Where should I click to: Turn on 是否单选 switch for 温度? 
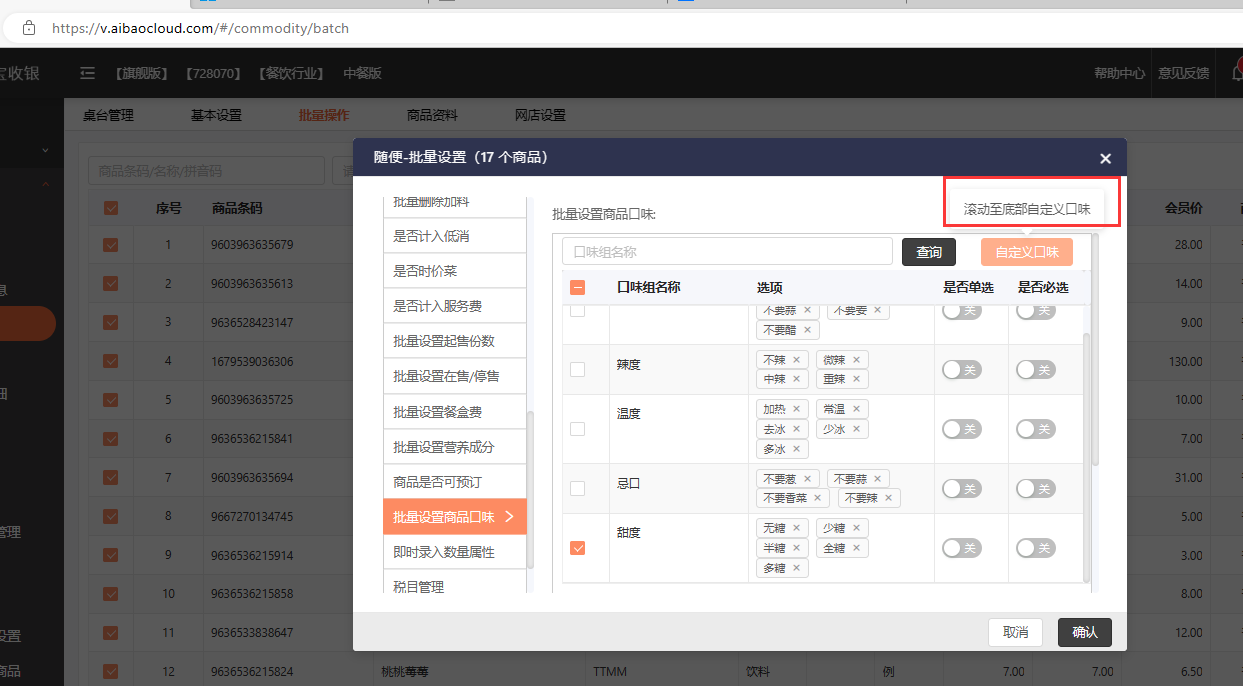961,429
